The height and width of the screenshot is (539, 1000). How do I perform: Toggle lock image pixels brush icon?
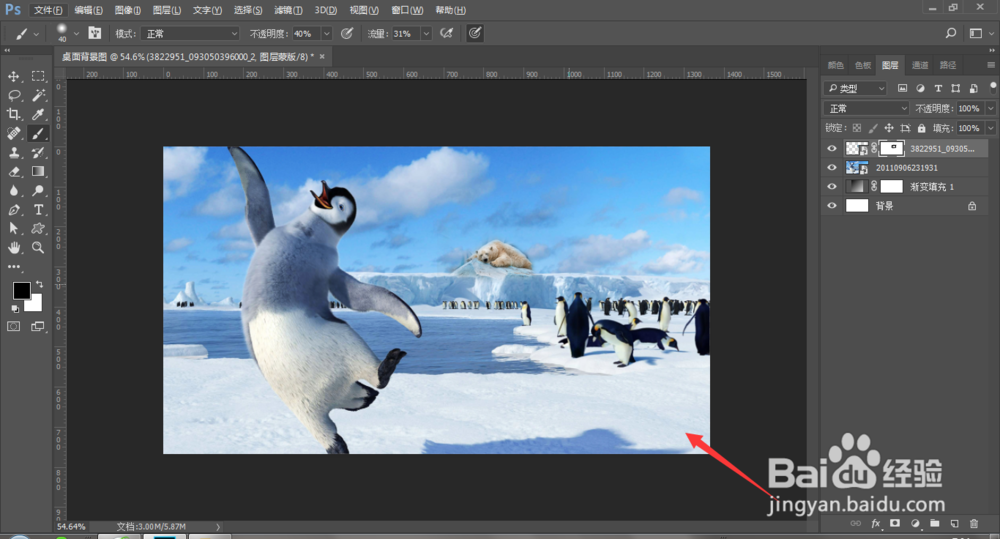click(x=873, y=128)
